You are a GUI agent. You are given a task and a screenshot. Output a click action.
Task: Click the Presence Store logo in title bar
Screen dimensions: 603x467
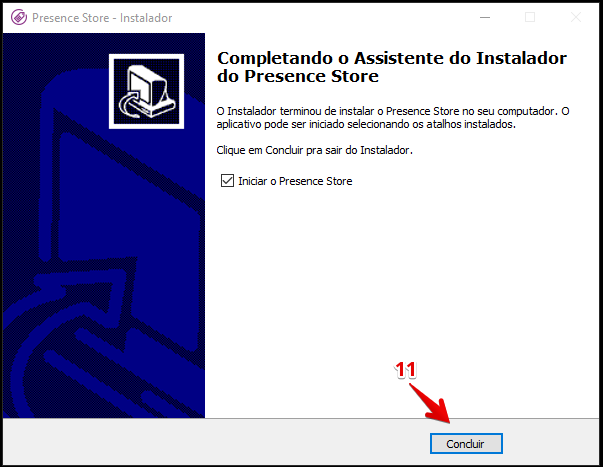(19, 18)
